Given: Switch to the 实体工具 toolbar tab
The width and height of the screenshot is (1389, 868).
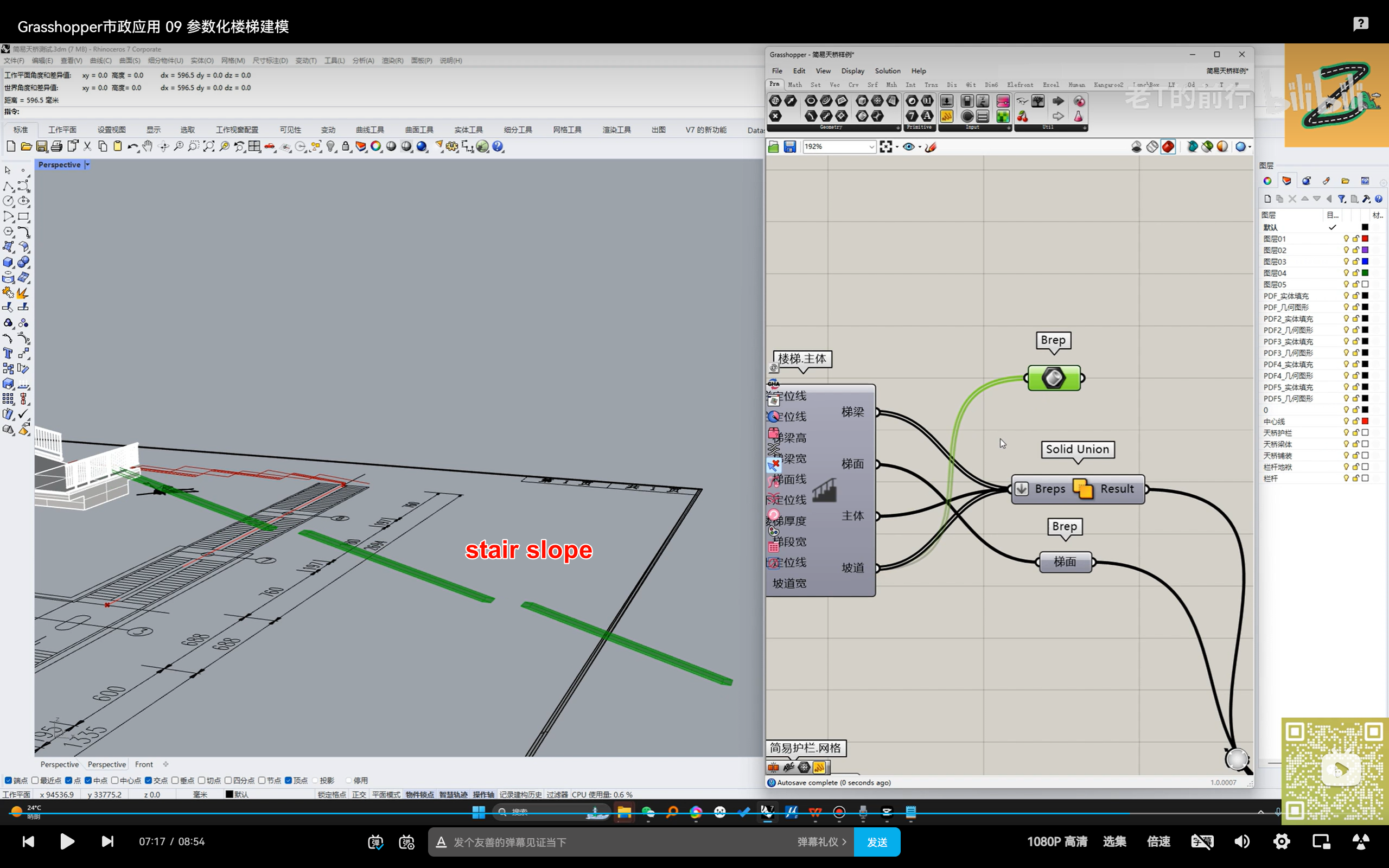Looking at the screenshot, I should pos(468,130).
